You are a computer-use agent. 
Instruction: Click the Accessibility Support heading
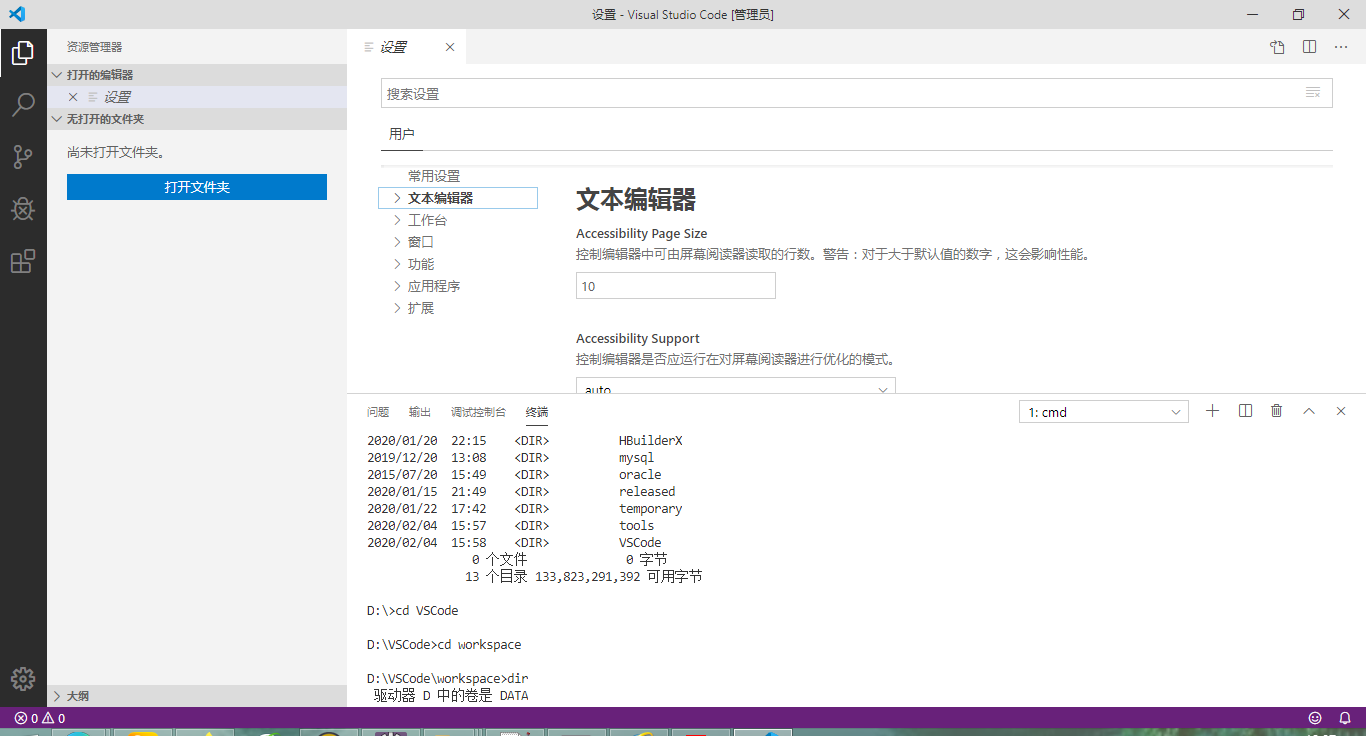(638, 338)
